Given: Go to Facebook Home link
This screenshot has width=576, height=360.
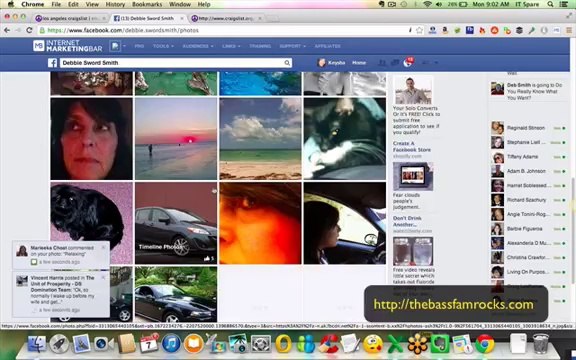Looking at the screenshot, I should 359,63.
